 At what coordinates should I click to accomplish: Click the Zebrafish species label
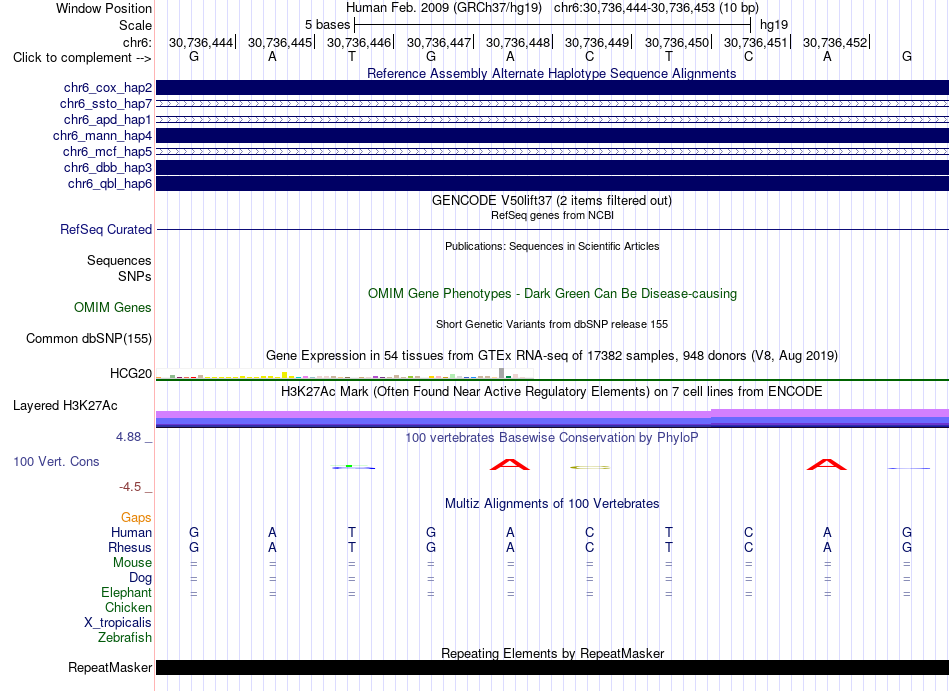125,638
